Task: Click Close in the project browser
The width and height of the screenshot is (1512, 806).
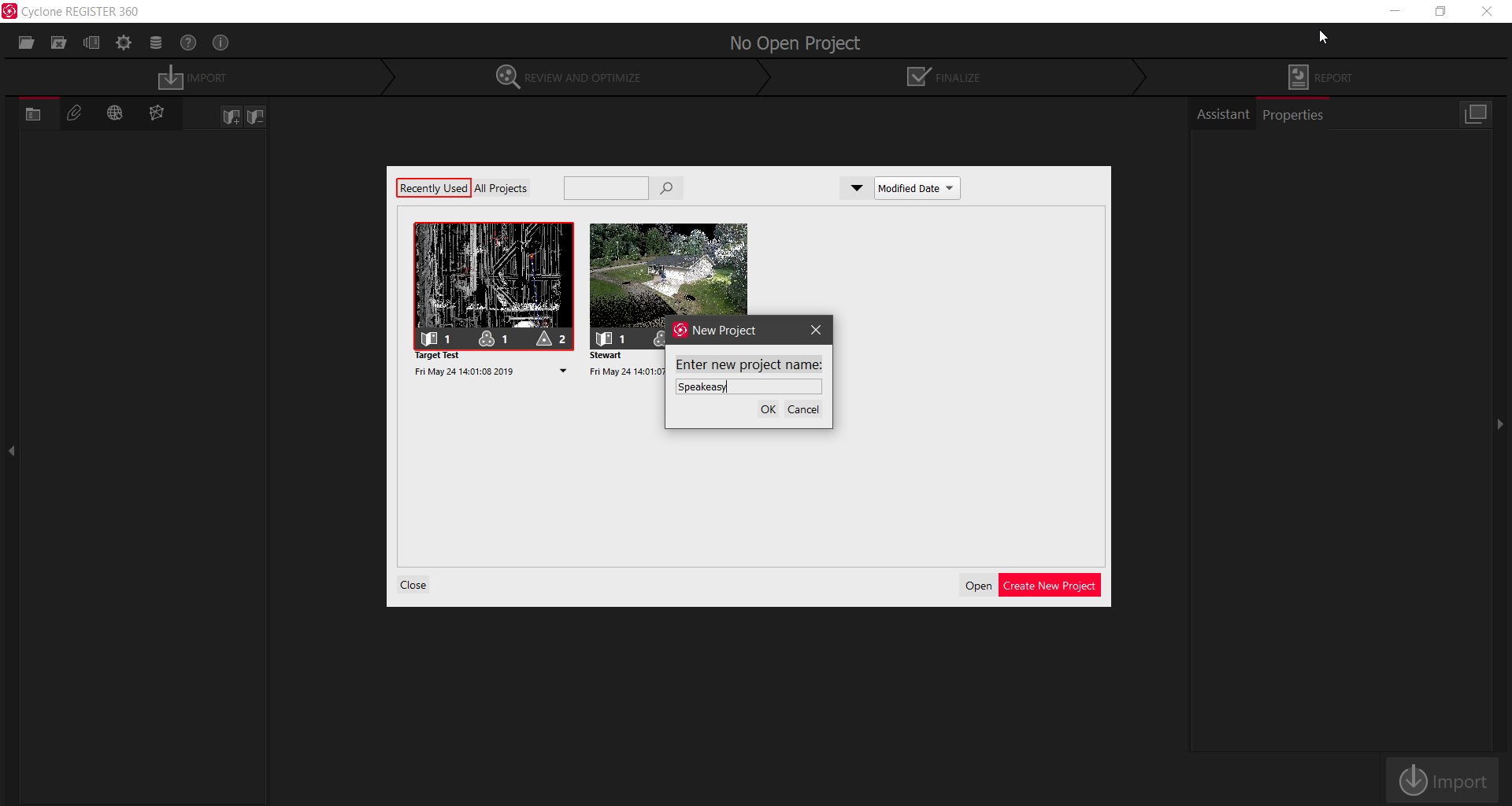Action: click(x=413, y=585)
